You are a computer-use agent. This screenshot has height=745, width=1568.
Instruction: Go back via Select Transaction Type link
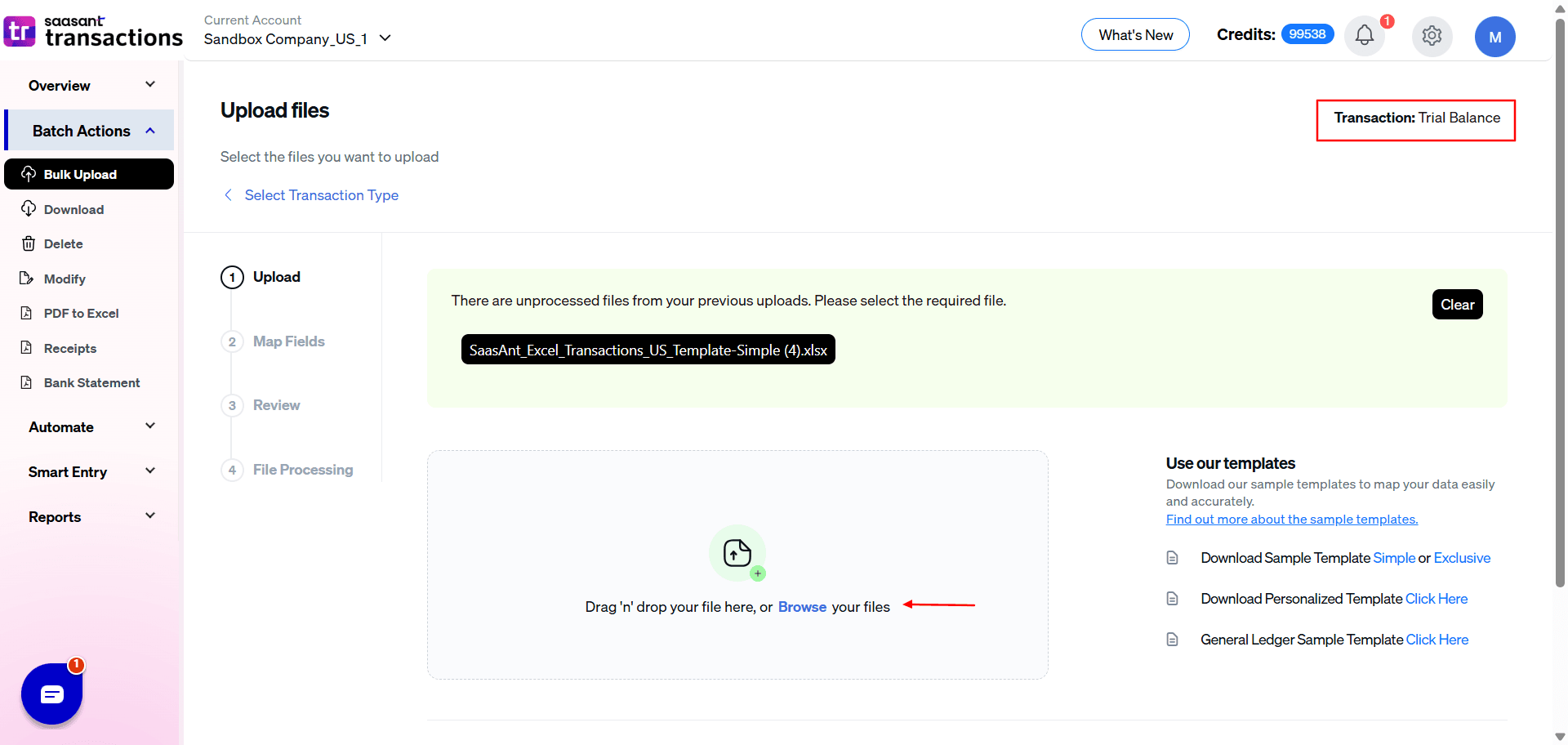(x=322, y=195)
